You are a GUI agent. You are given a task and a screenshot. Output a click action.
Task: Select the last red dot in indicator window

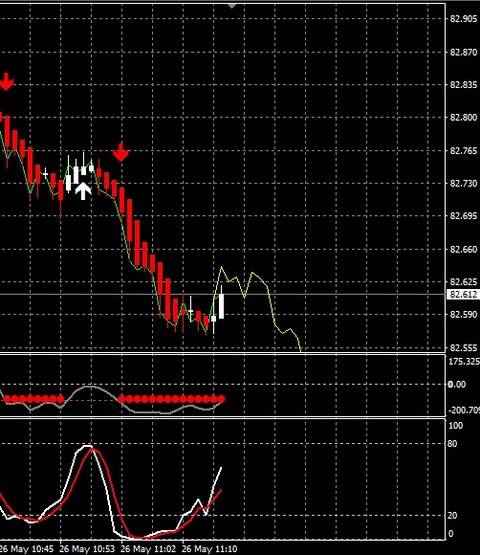221,399
